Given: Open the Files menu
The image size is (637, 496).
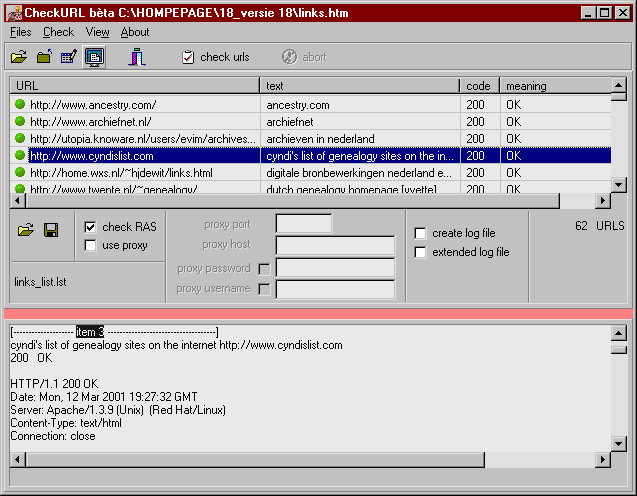Looking at the screenshot, I should (20, 32).
